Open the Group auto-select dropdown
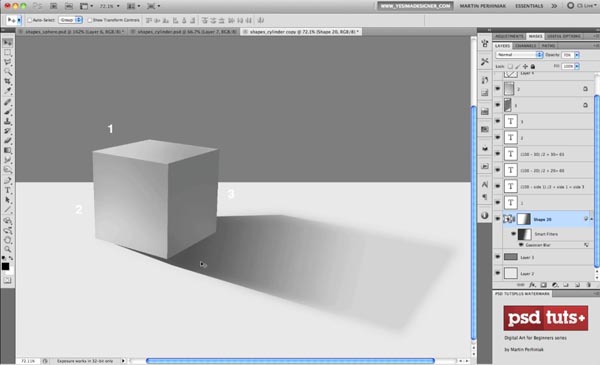 (x=70, y=20)
